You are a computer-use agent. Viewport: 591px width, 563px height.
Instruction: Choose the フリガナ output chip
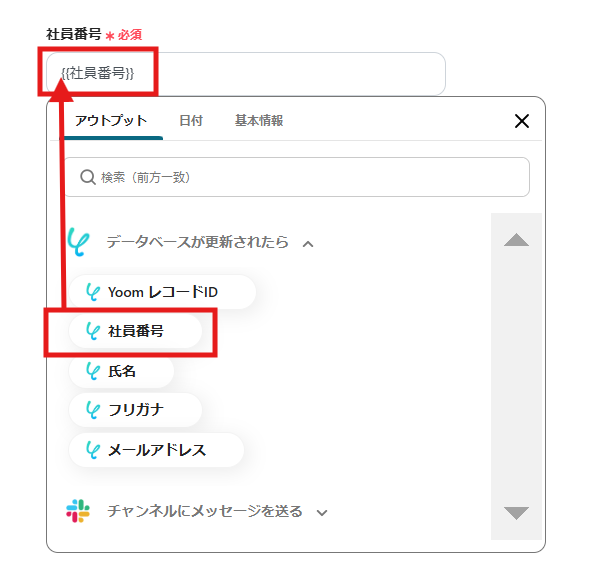pos(135,410)
